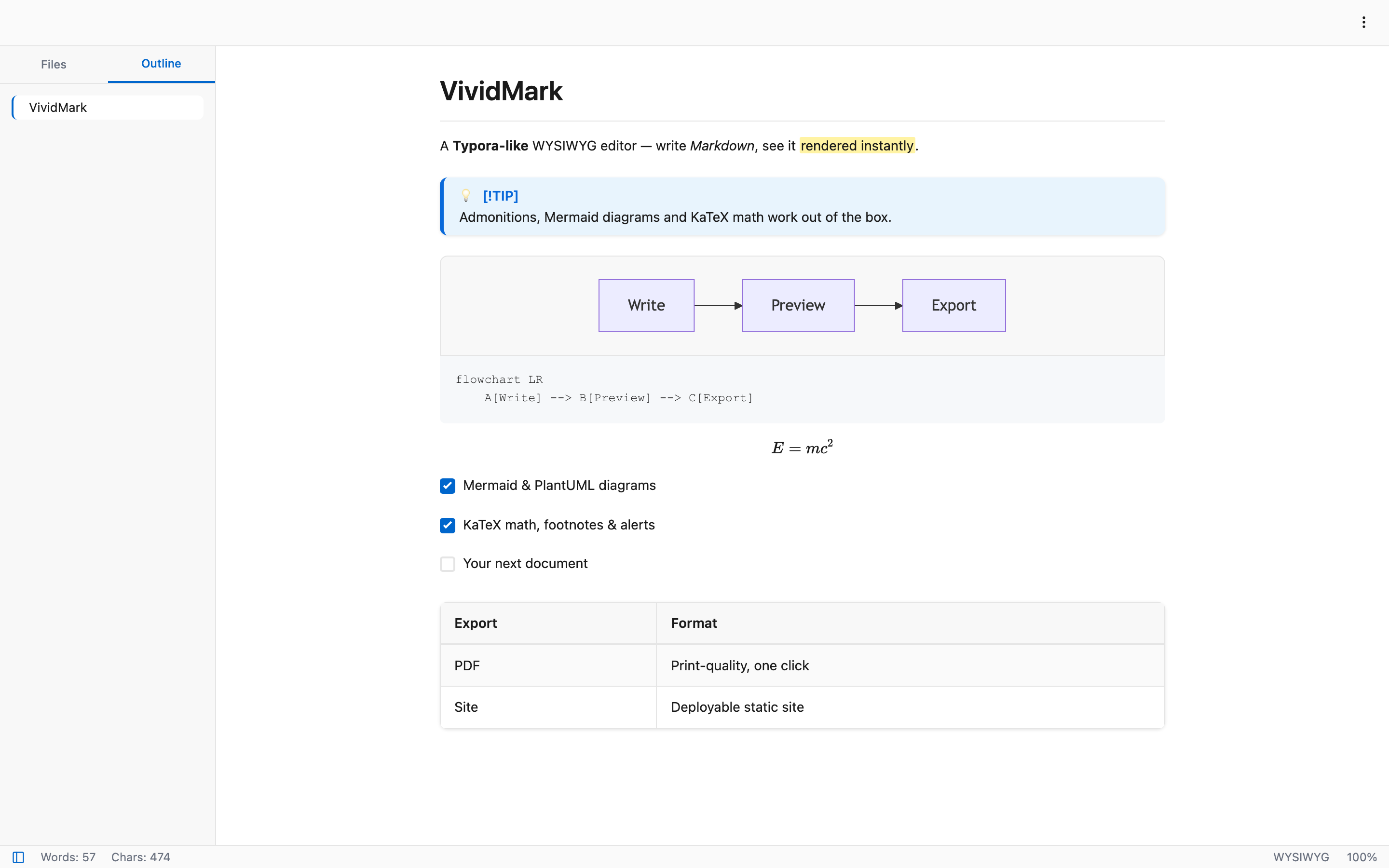Check the Your next document checkbox
1389x868 pixels.
[x=448, y=564]
